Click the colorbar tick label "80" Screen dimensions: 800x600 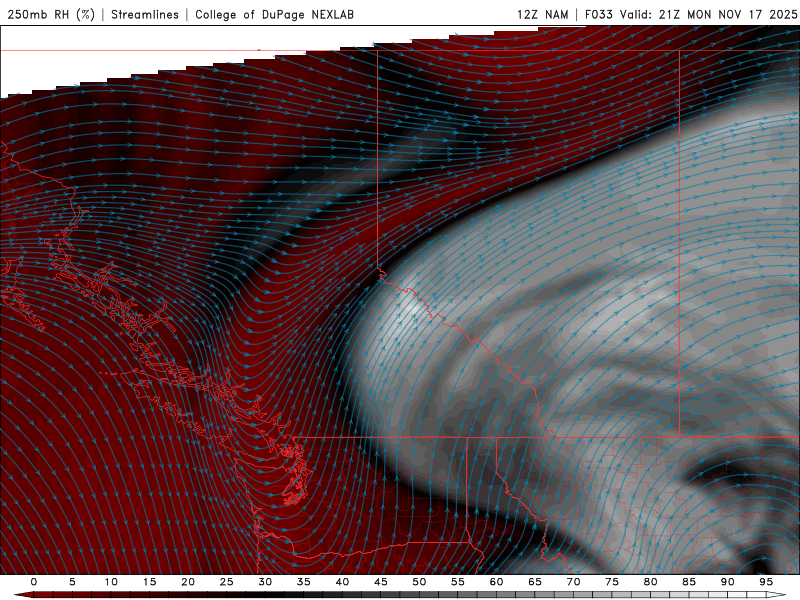(x=650, y=582)
